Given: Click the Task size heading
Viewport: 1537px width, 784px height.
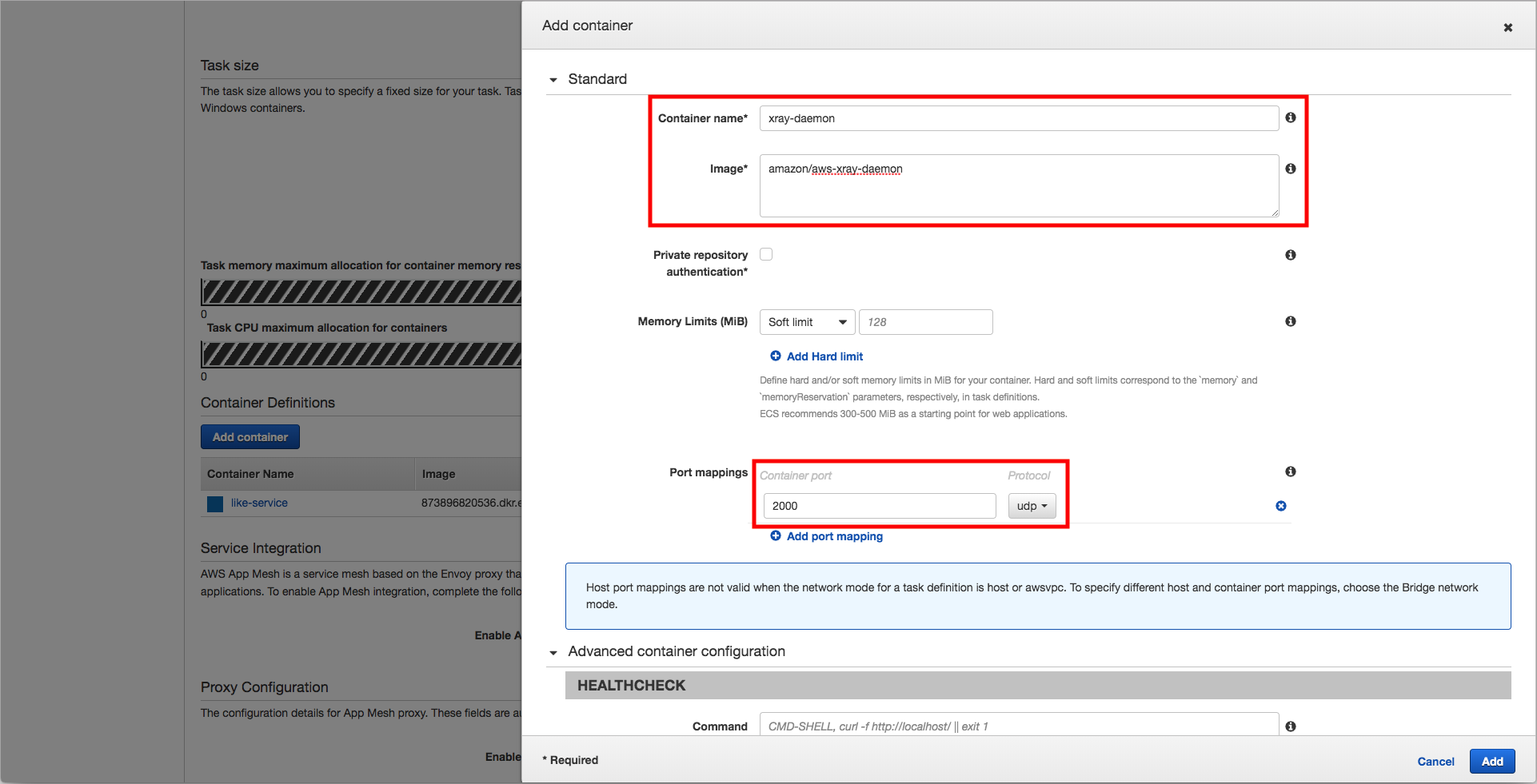Looking at the screenshot, I should [230, 66].
